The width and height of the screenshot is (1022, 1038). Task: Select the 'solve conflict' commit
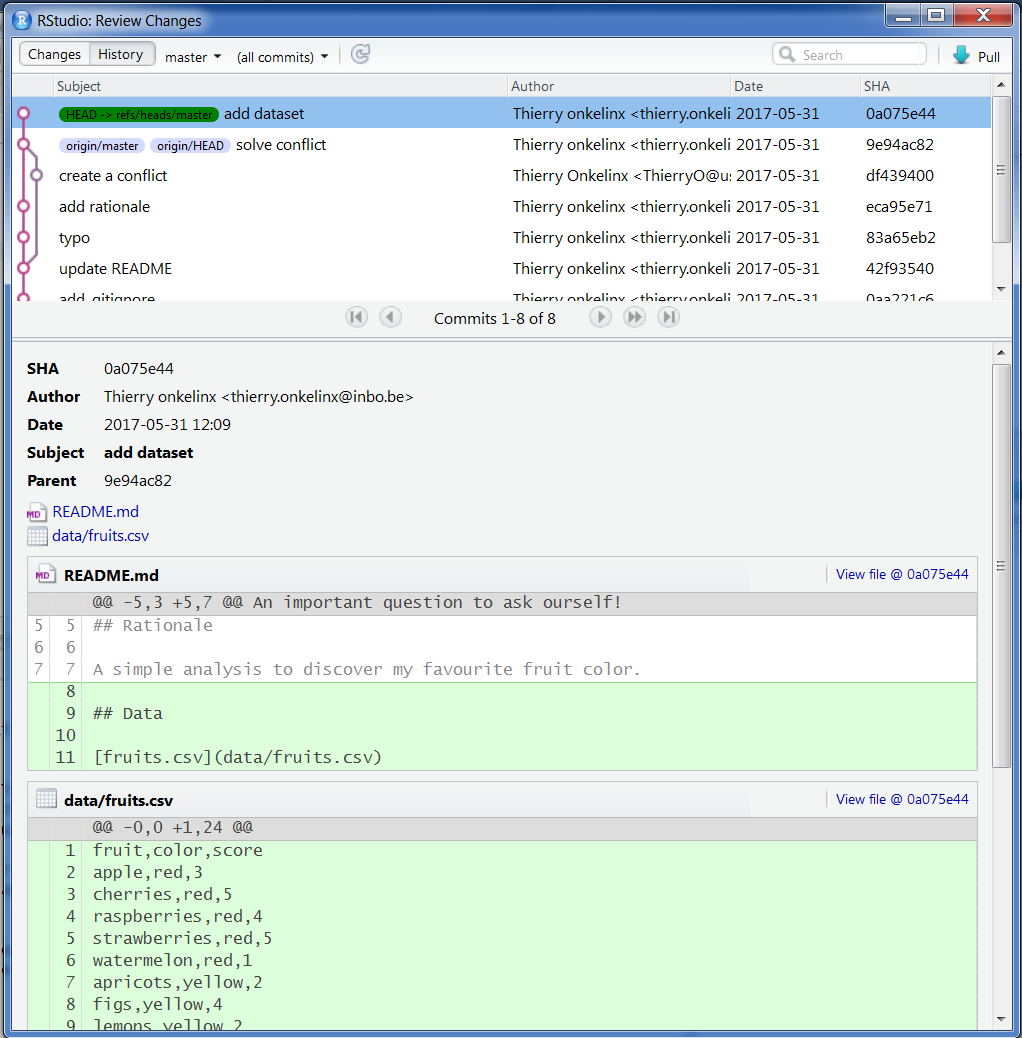click(x=280, y=145)
